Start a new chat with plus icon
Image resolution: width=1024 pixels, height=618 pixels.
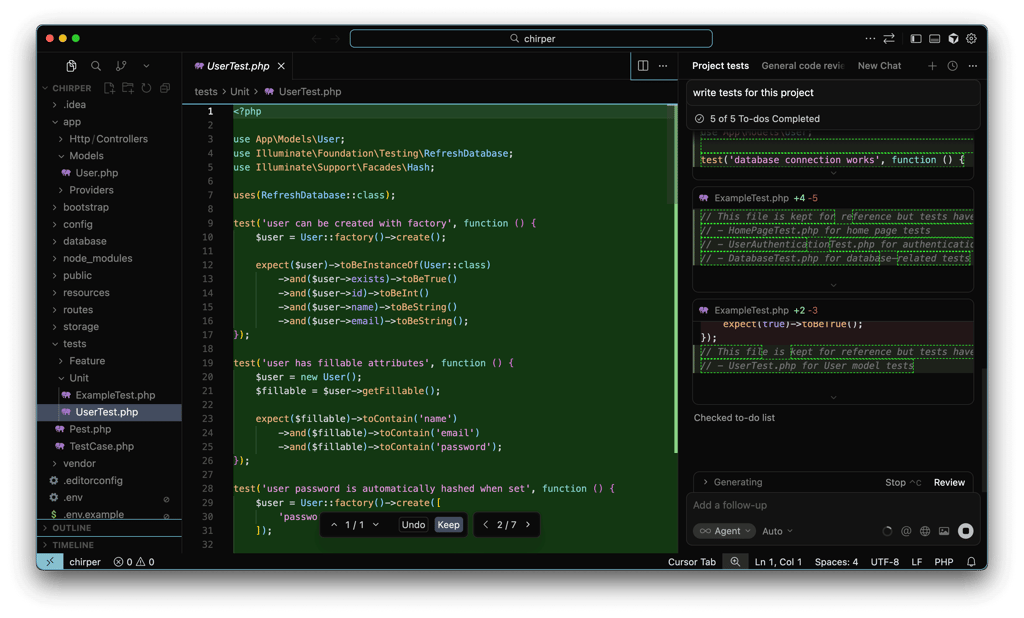coord(932,66)
